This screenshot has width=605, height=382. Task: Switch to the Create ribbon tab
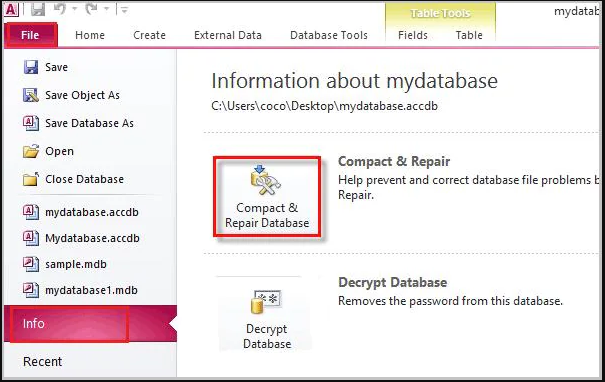149,35
